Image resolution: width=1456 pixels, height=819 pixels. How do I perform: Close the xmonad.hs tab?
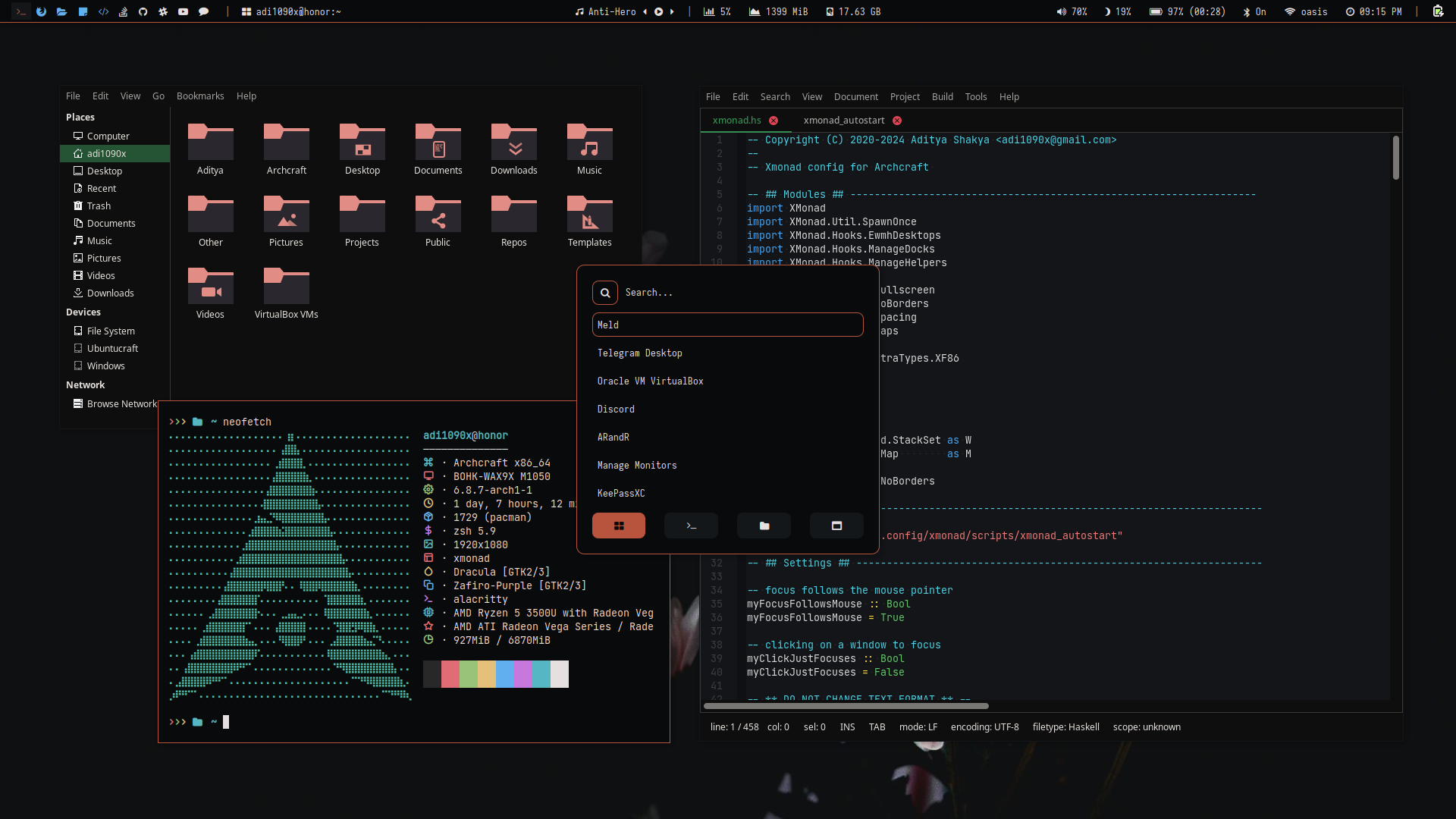[773, 121]
